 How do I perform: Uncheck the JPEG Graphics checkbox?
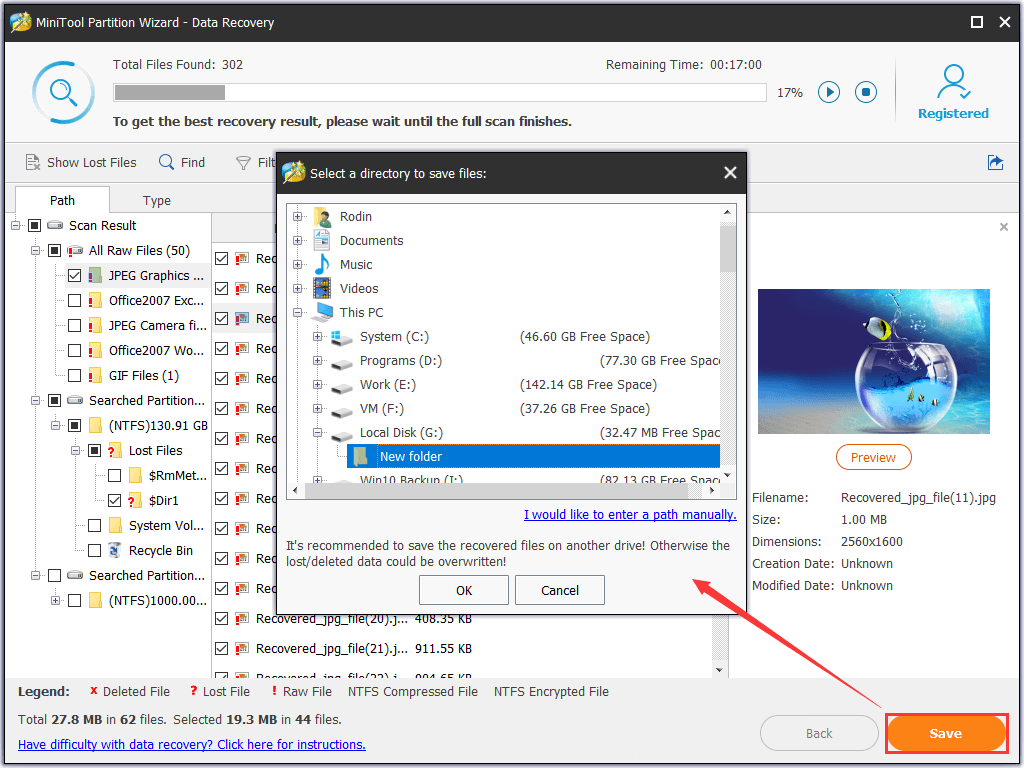click(x=74, y=276)
